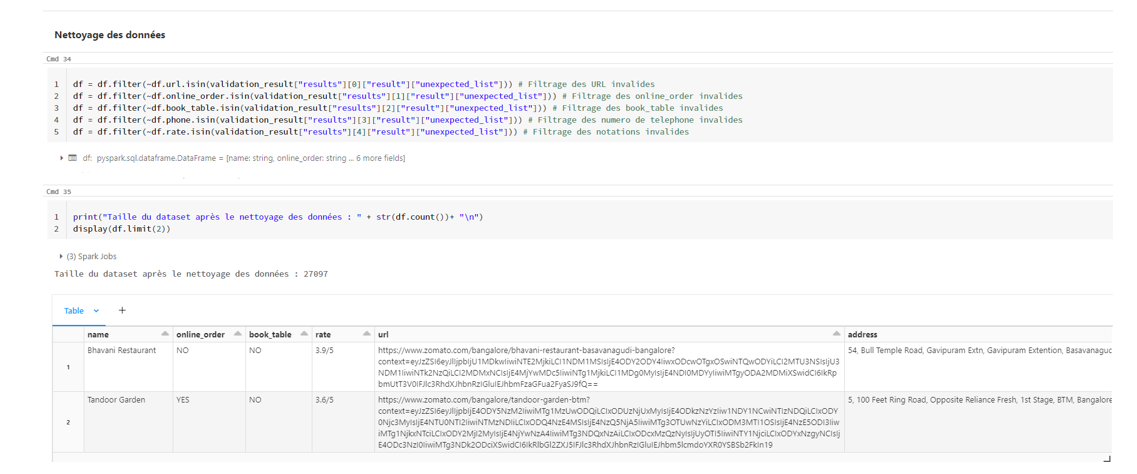Select the Bull Temple Road address cell

(x=977, y=367)
